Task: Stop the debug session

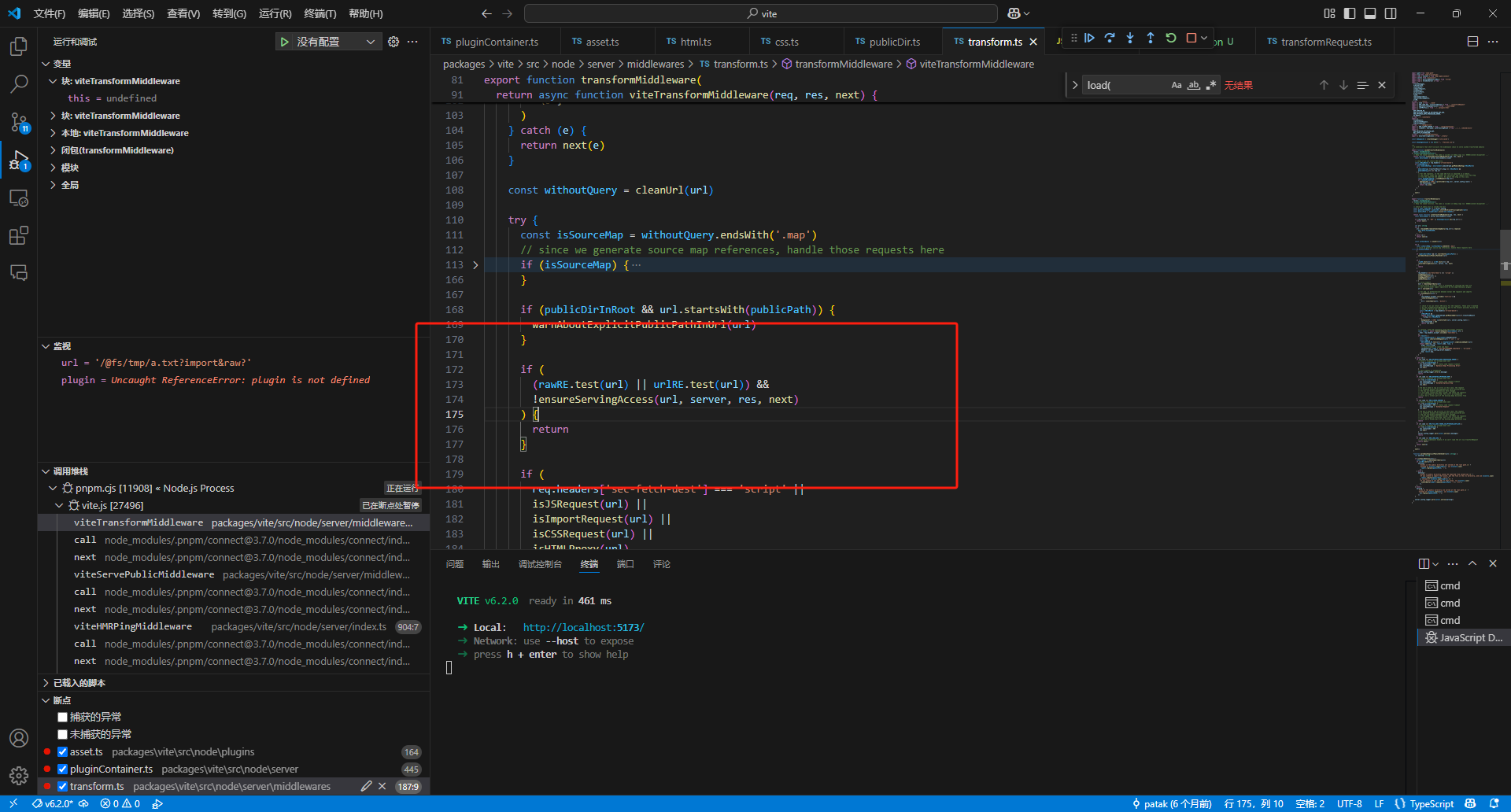Action: 1191,38
